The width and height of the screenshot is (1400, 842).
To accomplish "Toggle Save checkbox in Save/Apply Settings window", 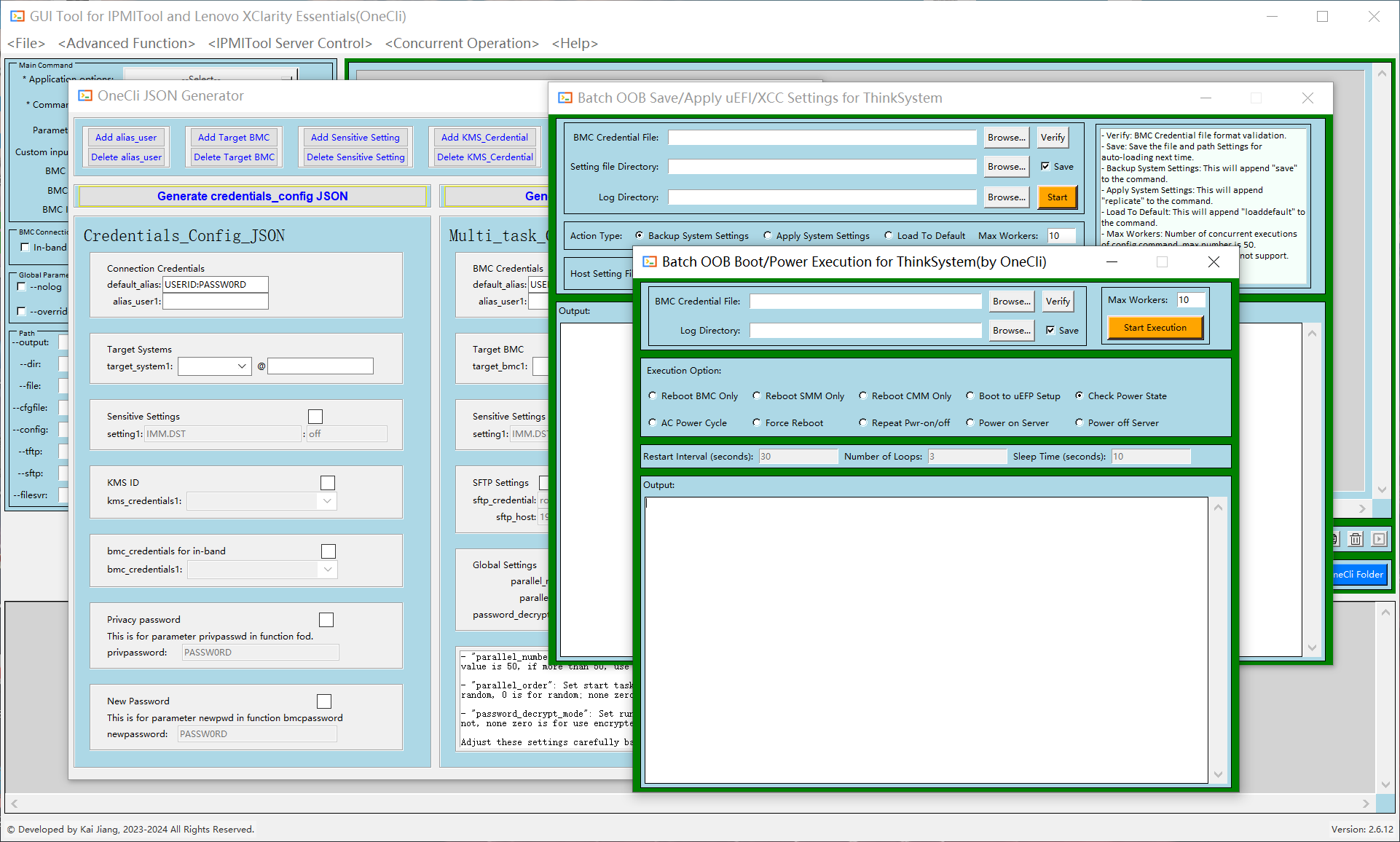I will click(1045, 166).
